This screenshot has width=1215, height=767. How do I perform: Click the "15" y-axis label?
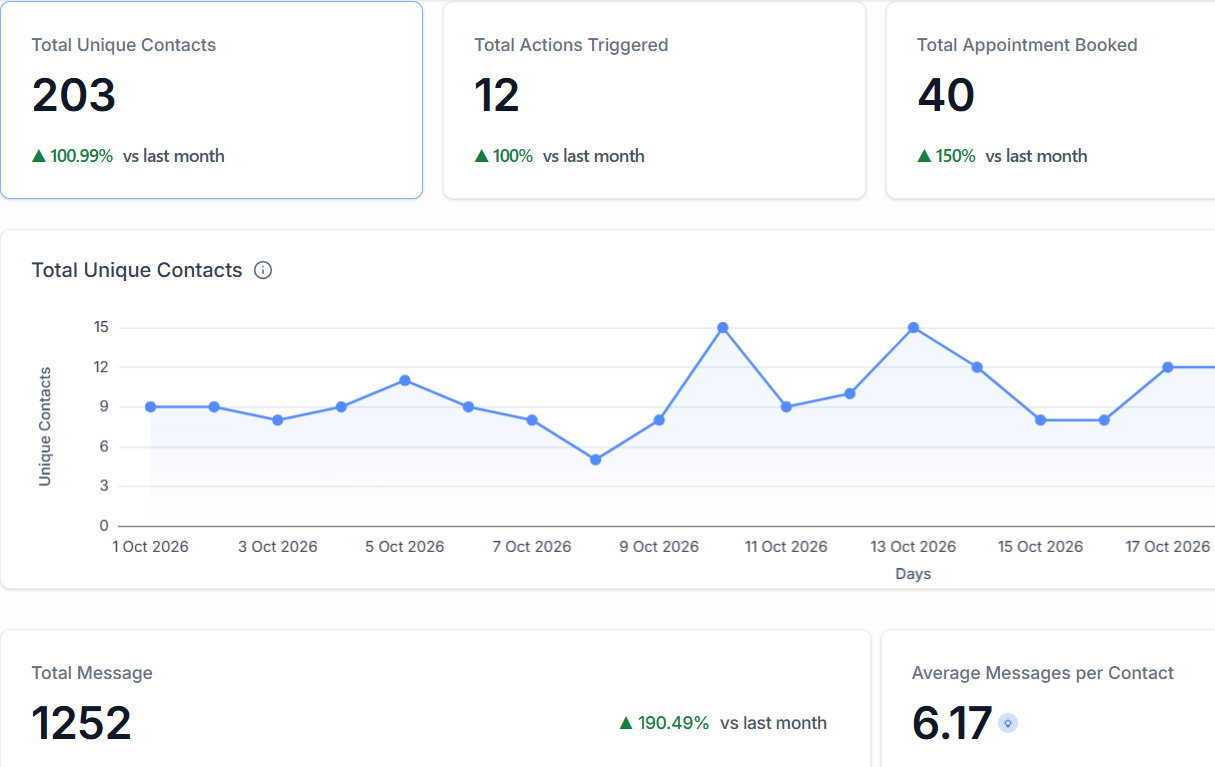(x=100, y=327)
